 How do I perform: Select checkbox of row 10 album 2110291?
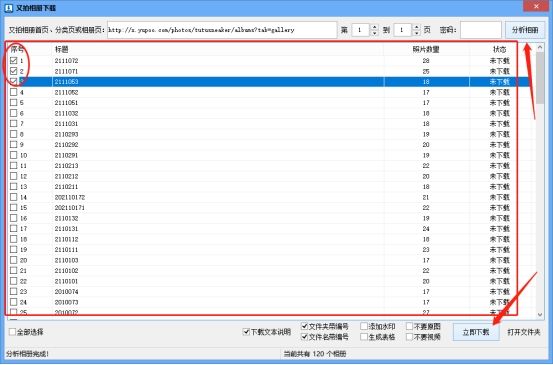[x=13, y=155]
